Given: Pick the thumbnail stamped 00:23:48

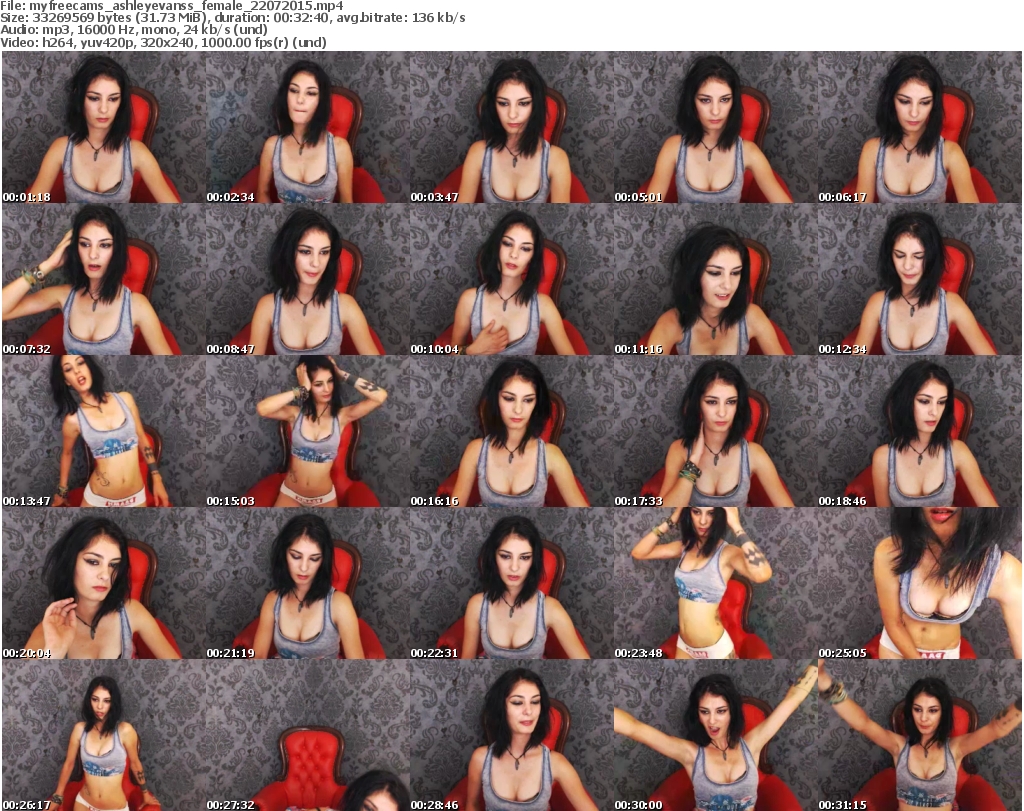Looking at the screenshot, I should (716, 583).
